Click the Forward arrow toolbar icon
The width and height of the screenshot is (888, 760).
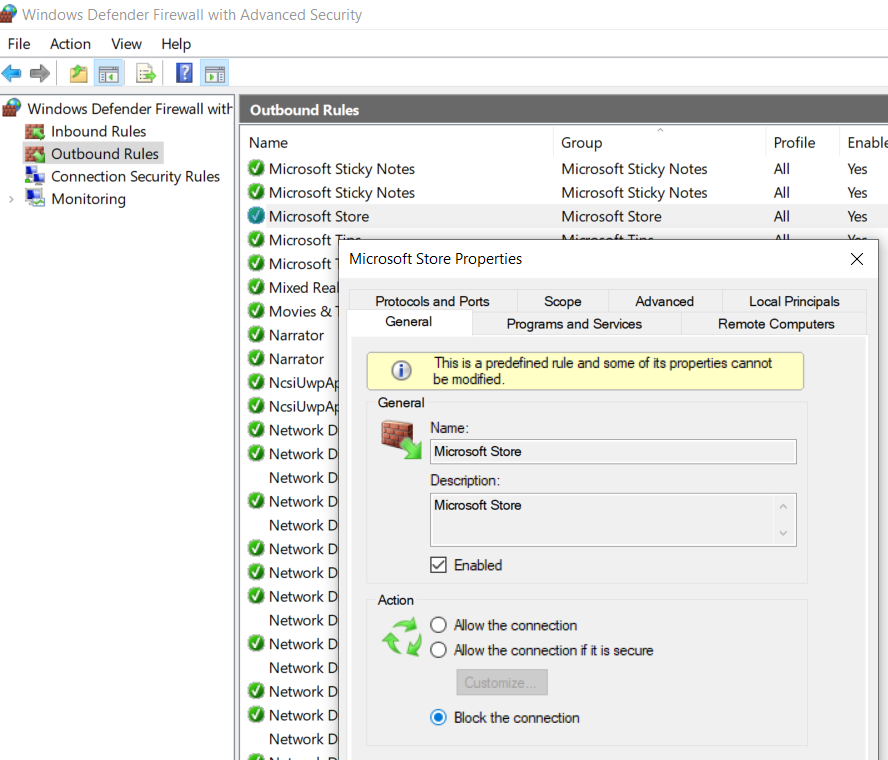point(40,73)
